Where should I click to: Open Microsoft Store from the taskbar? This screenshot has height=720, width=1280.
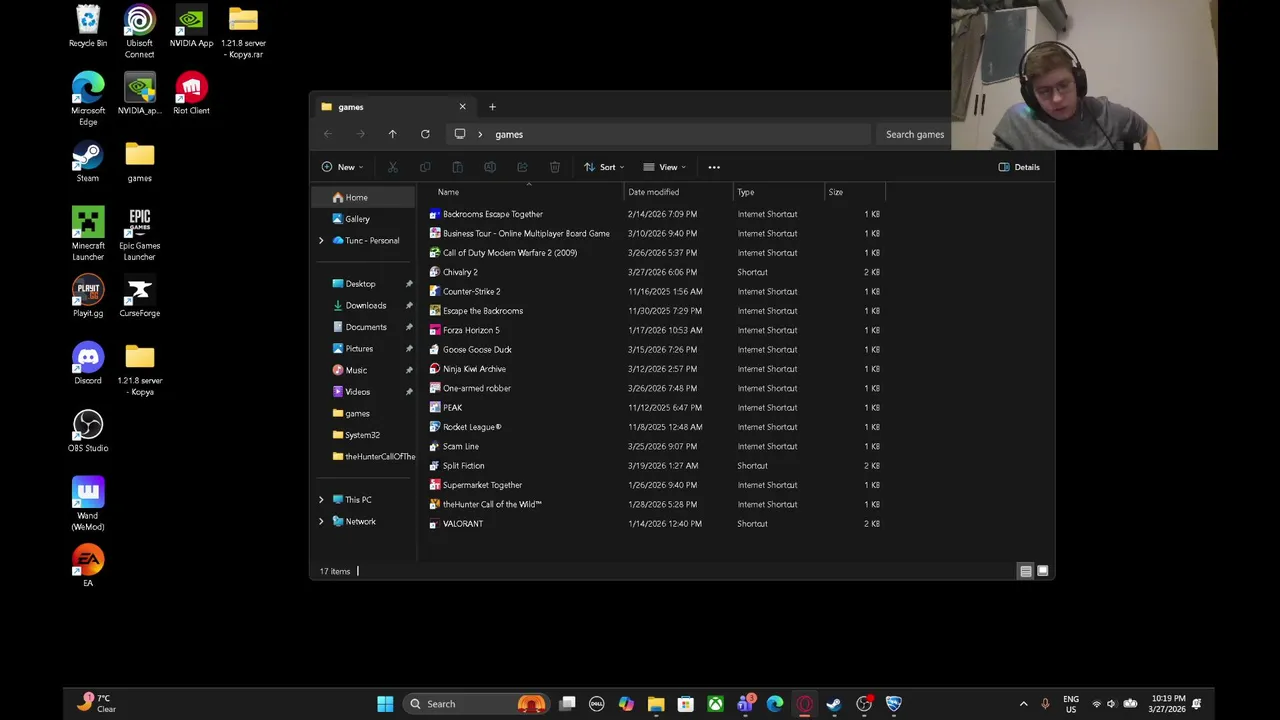tap(686, 704)
